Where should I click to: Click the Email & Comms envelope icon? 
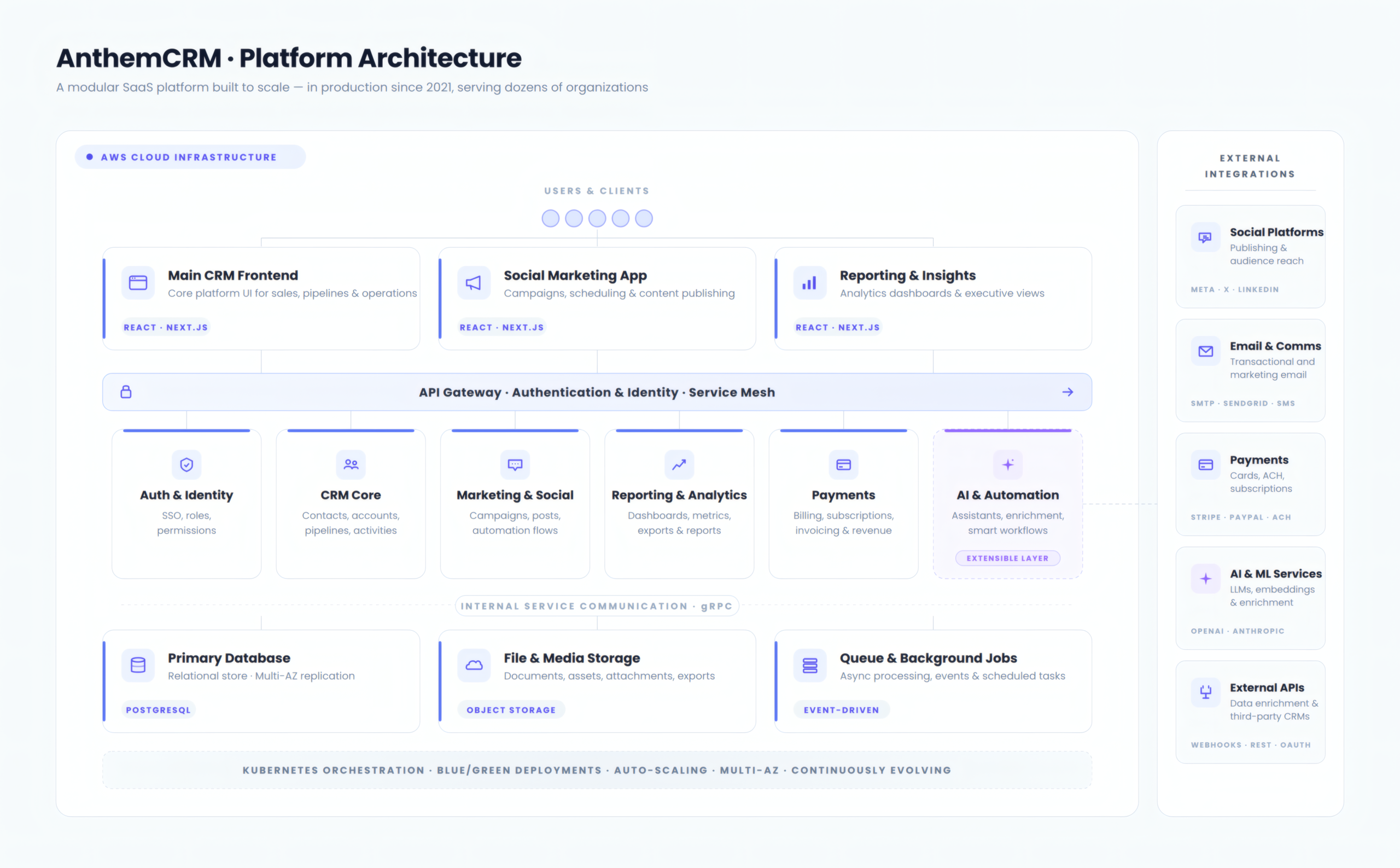point(1205,351)
